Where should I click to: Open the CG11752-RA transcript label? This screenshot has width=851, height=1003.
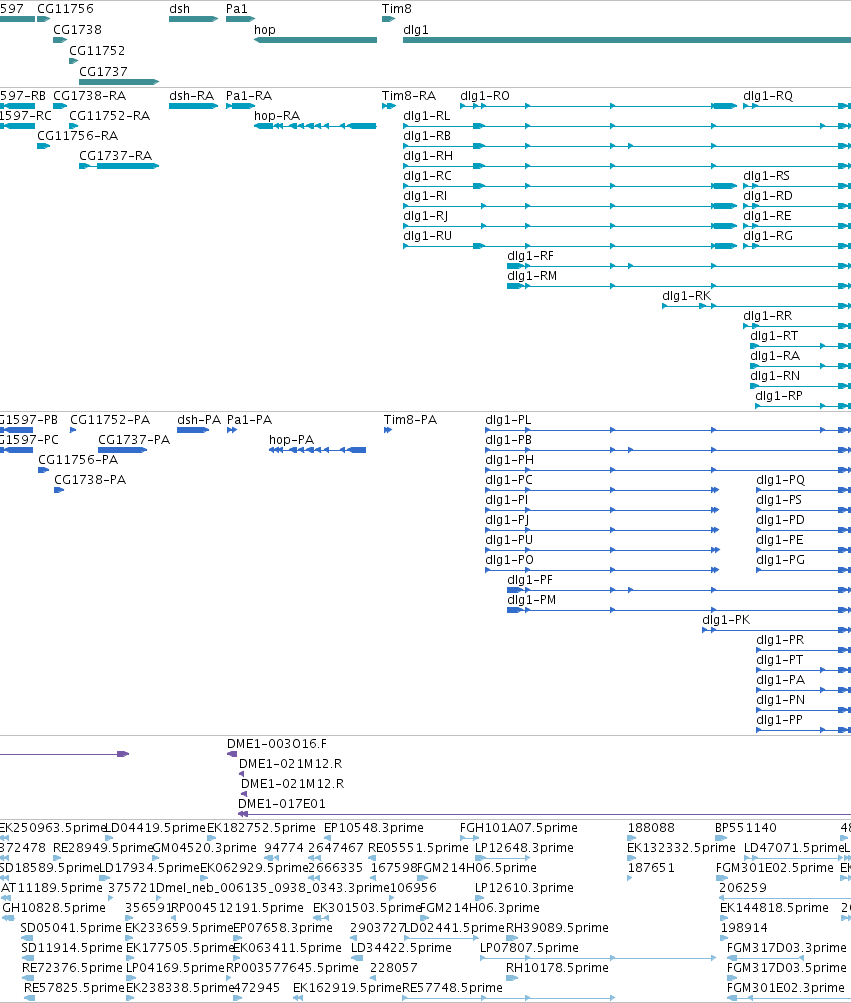click(109, 116)
